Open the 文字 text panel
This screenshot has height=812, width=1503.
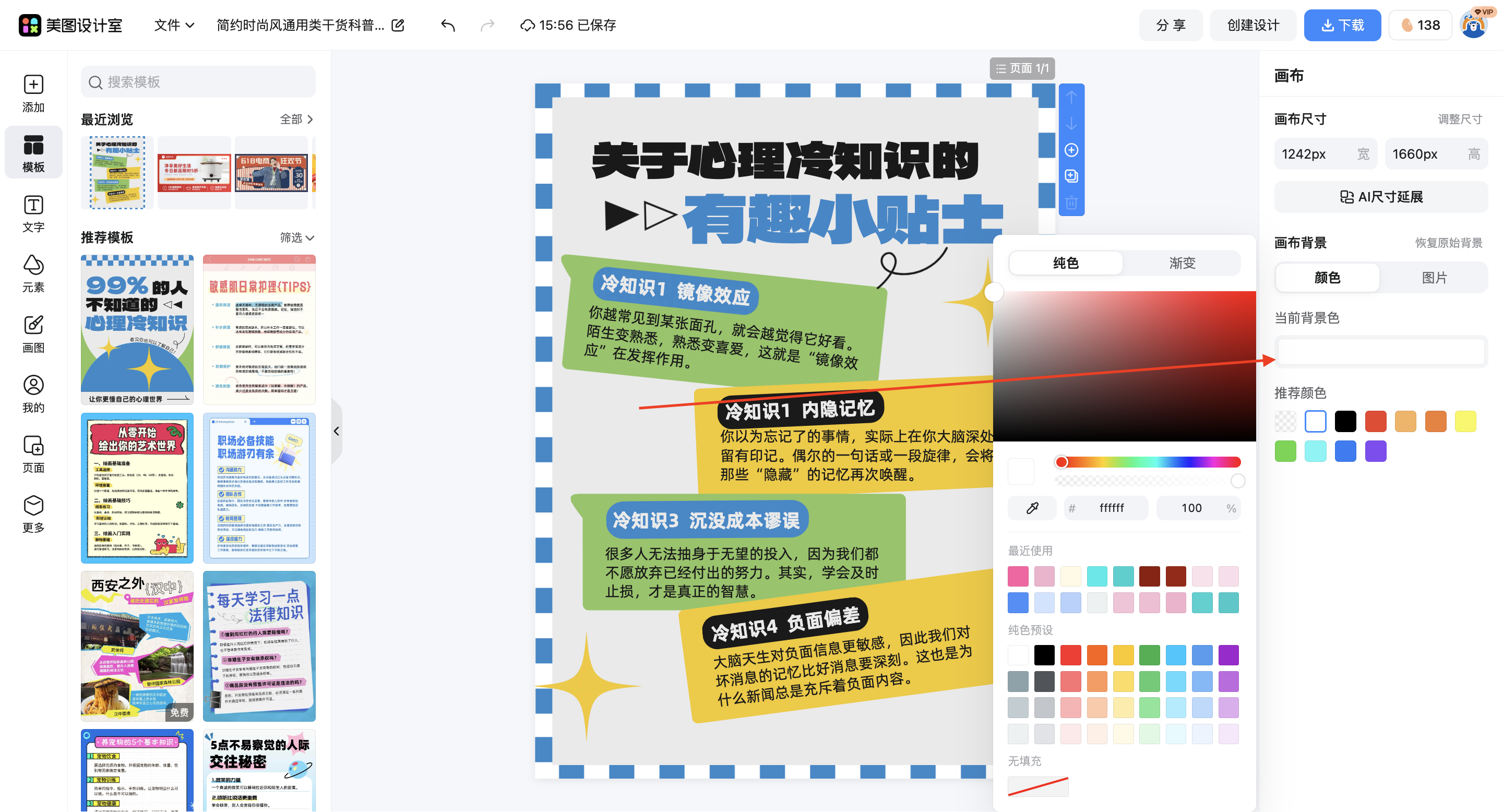tap(33, 213)
